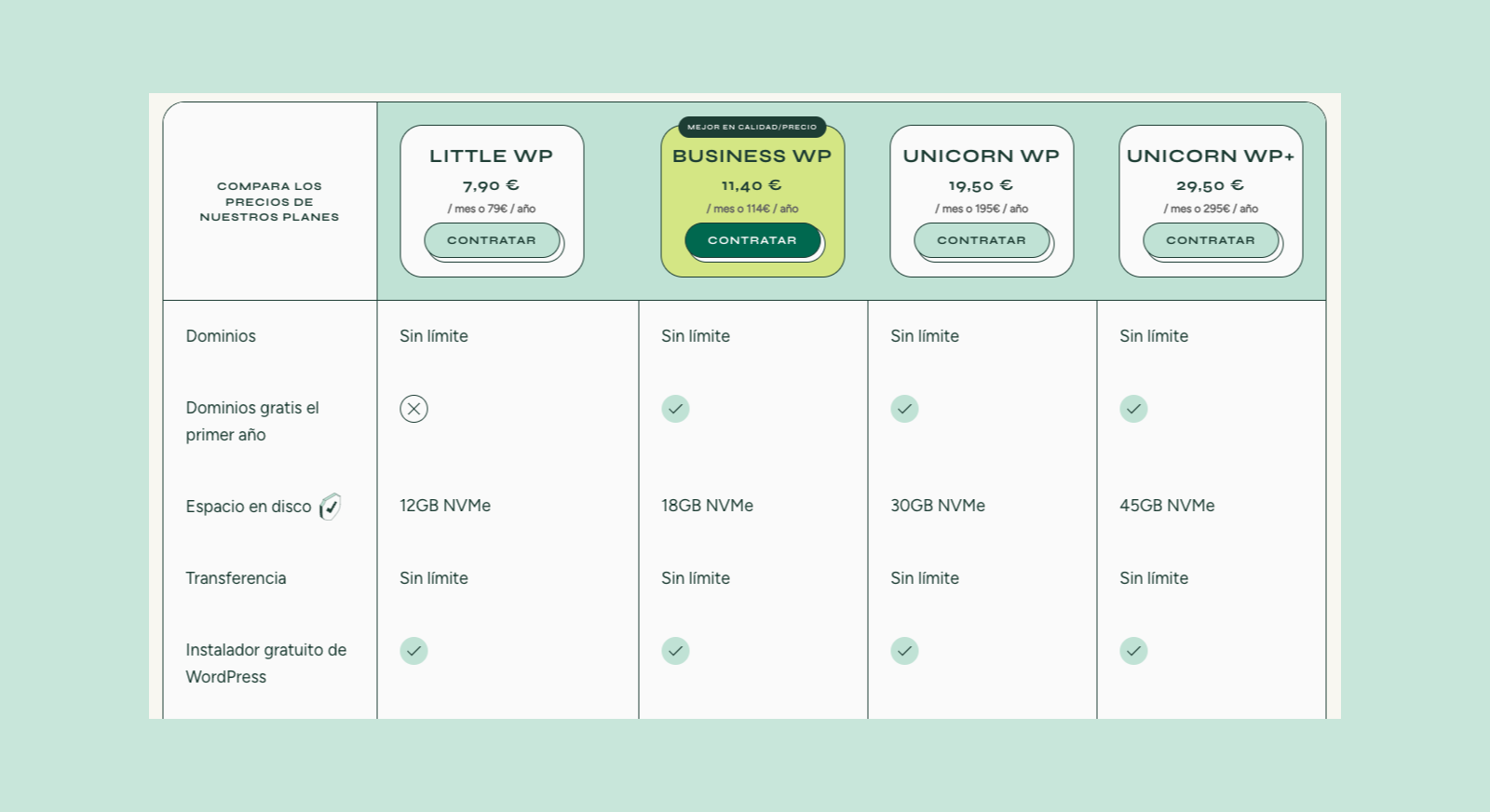Click 'Sin límite' for Unicorn WP+ Dominios
The width and height of the screenshot is (1490, 812).
1154,336
